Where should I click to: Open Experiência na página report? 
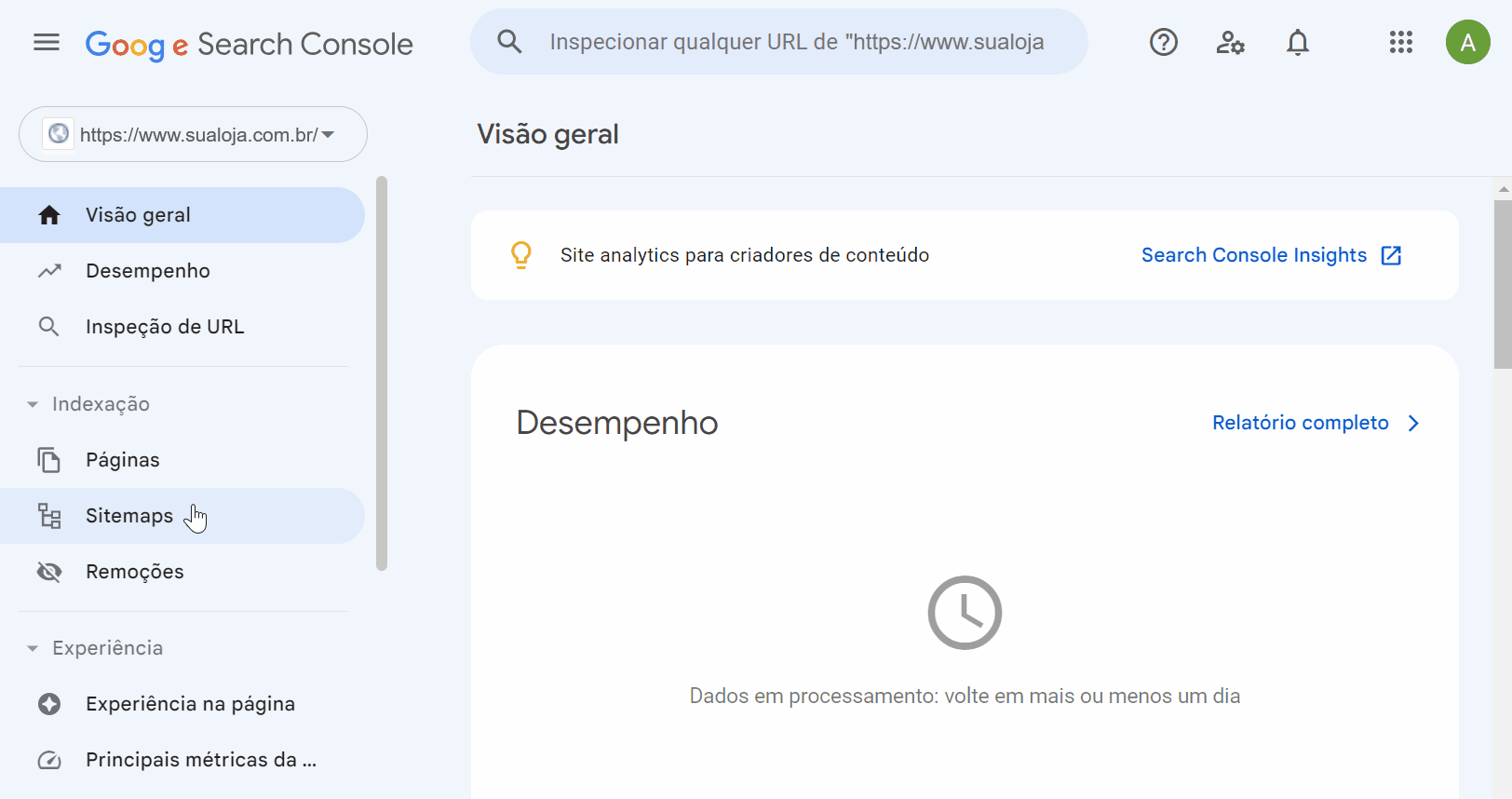[182, 704]
